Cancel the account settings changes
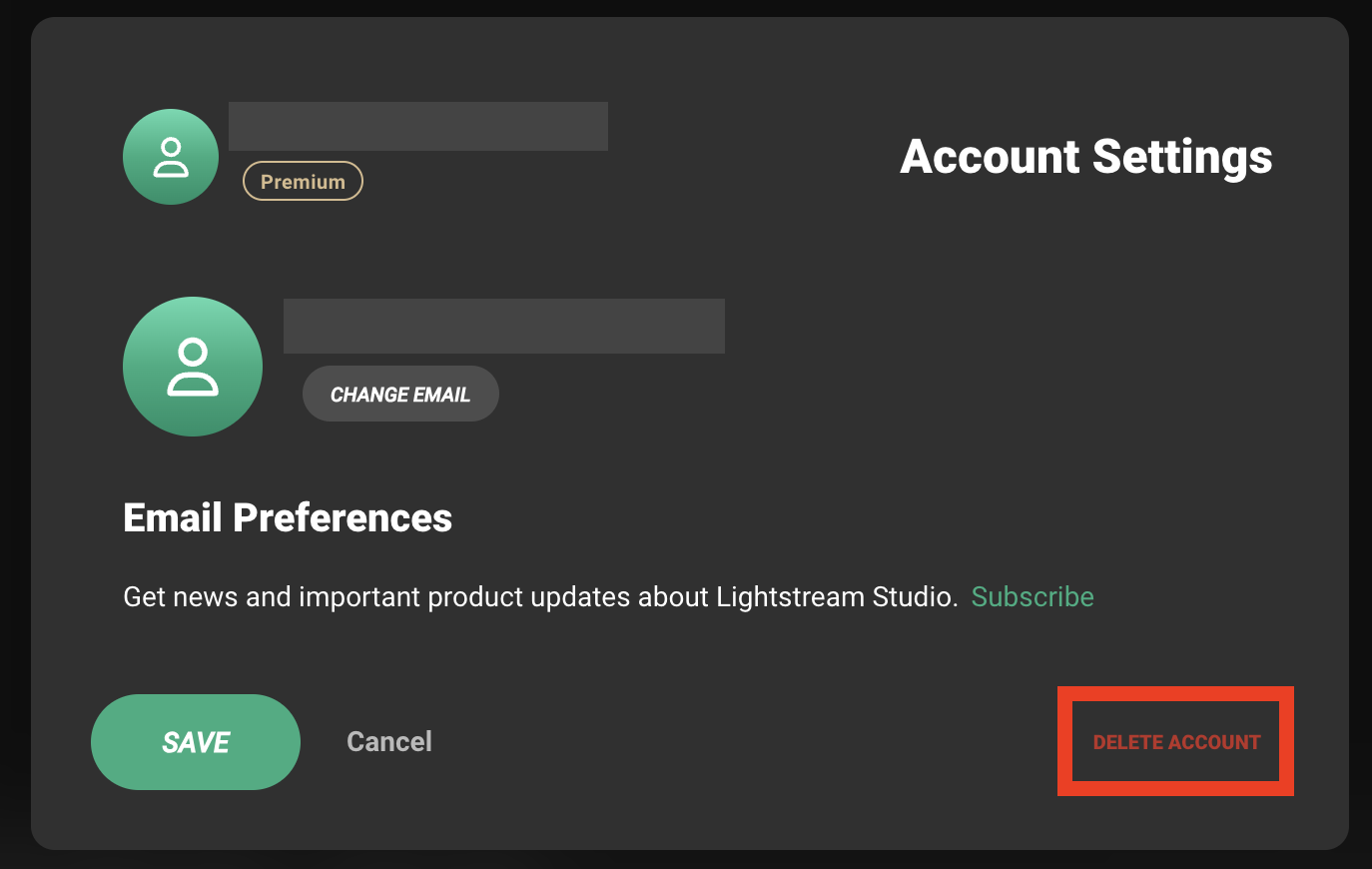The height and width of the screenshot is (869, 1372). pos(389,741)
